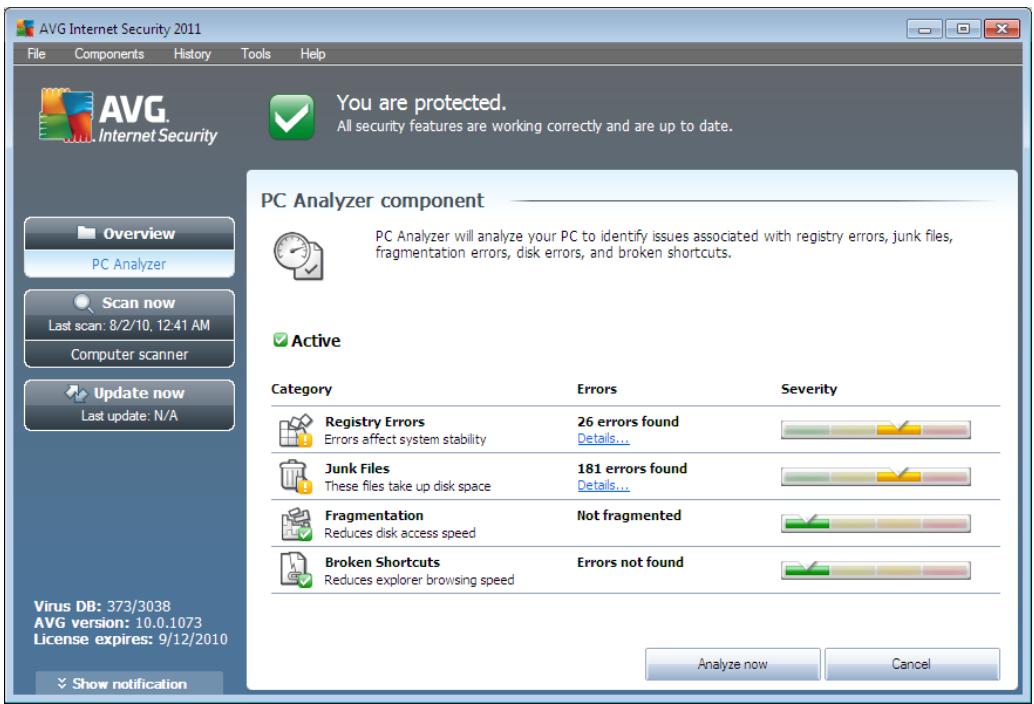Click the PC Analyzer gauge icon
The height and width of the screenshot is (704, 1034).
298,256
